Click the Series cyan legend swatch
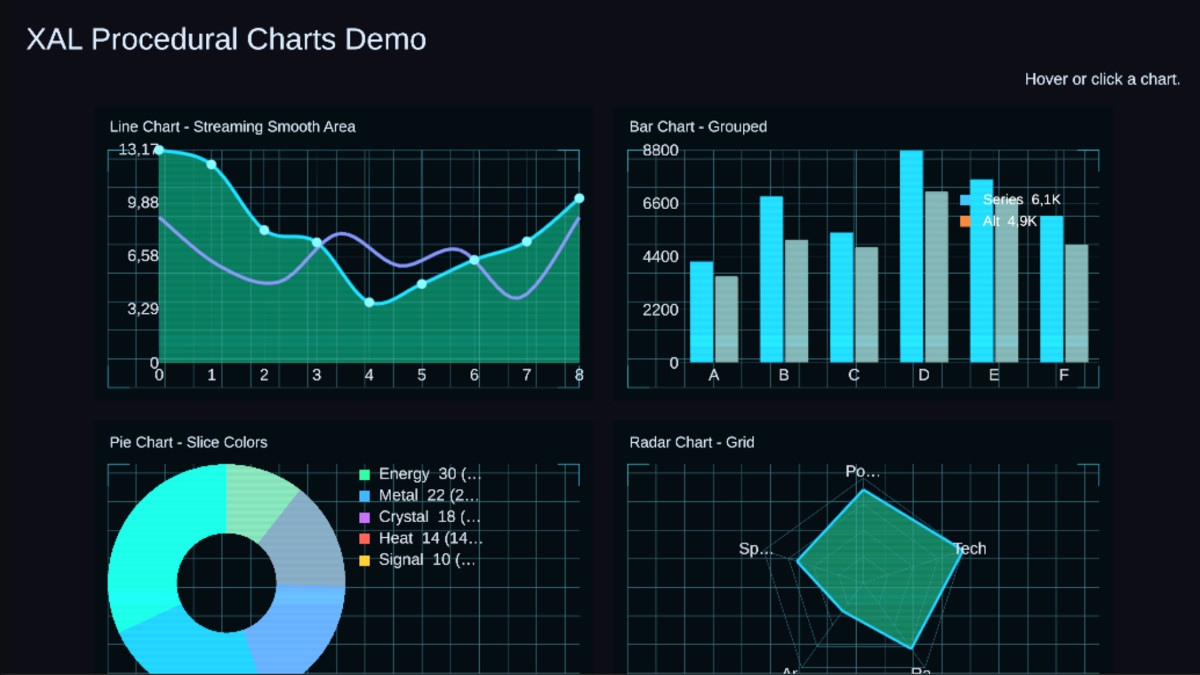Screen dimensions: 1200x675 click(966, 200)
